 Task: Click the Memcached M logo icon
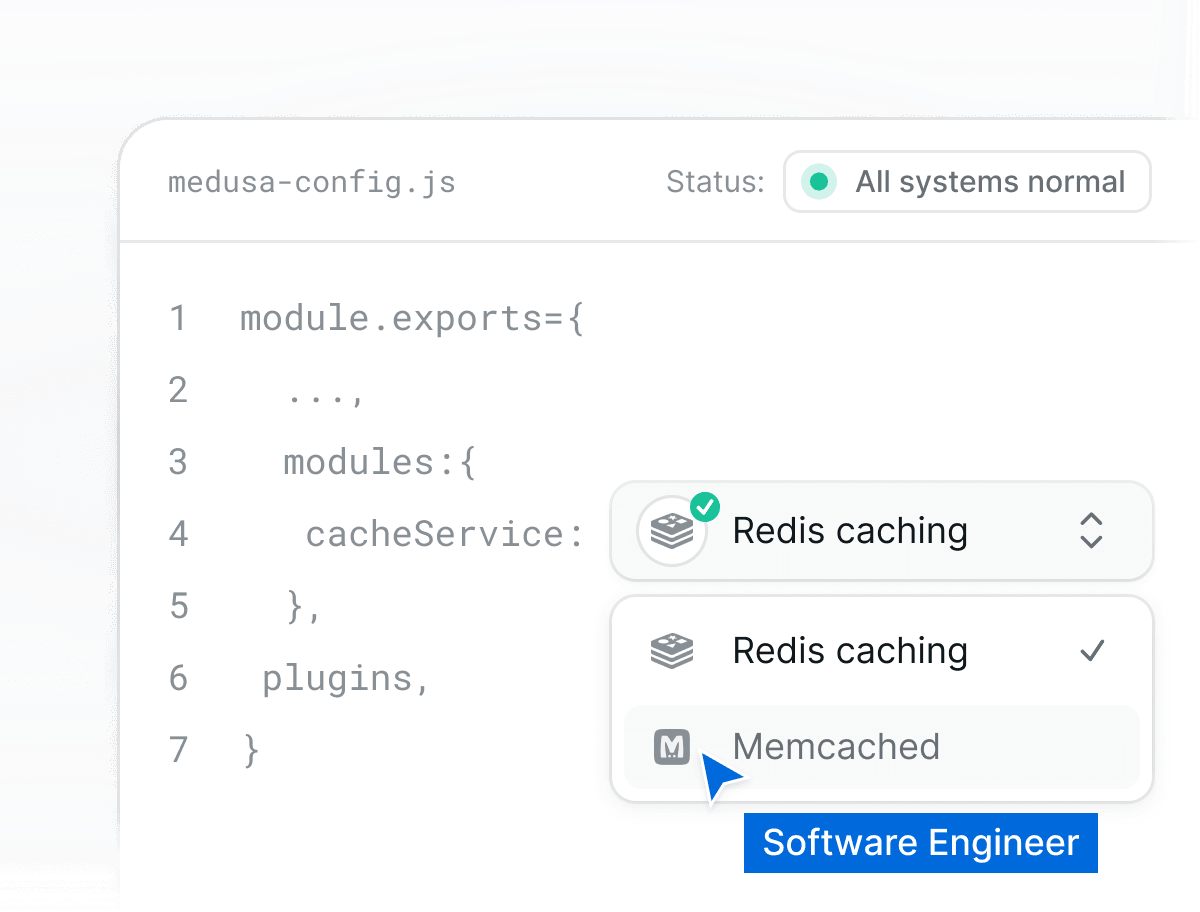pos(672,747)
